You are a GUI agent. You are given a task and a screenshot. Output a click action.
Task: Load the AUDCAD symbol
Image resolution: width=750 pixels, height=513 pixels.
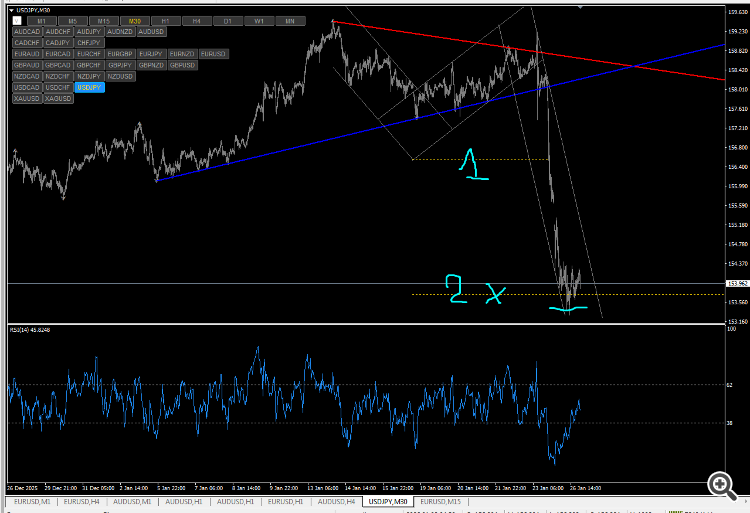pos(27,32)
